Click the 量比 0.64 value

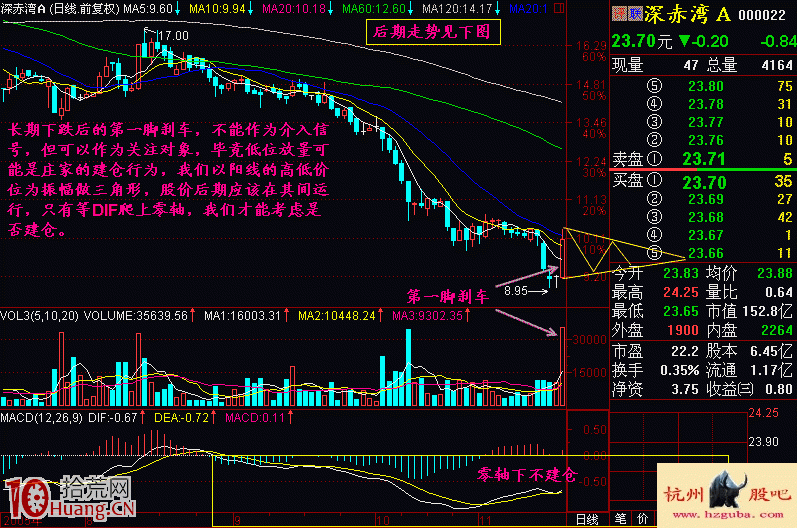779,292
